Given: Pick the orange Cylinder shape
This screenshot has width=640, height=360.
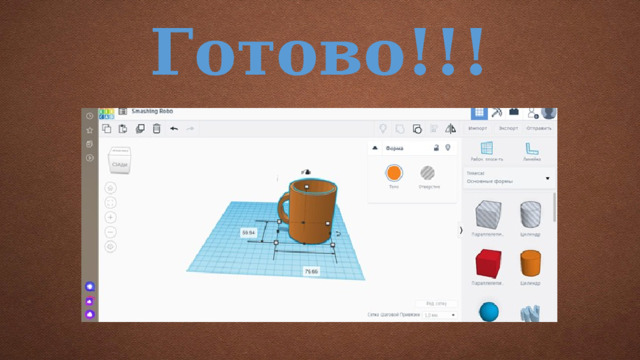Looking at the screenshot, I should tap(530, 264).
